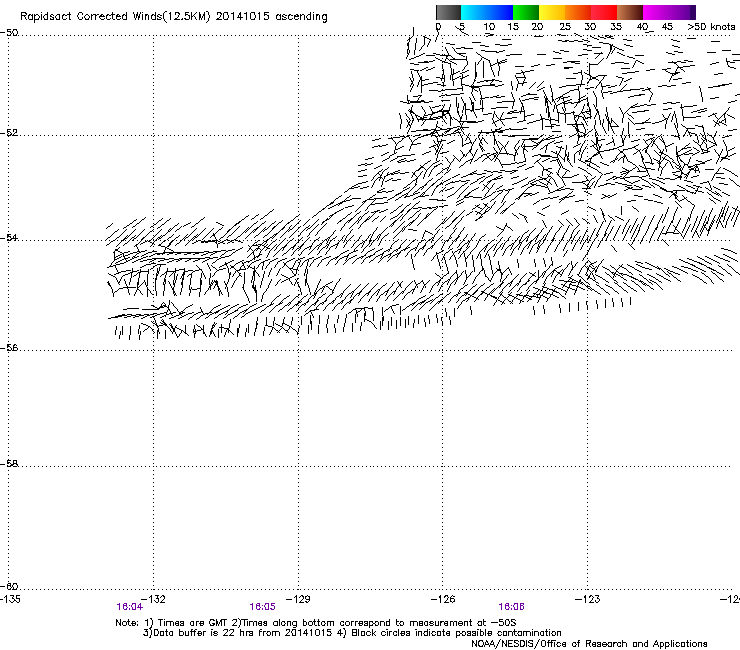The width and height of the screenshot is (740, 650).
Task: Click the latitude label '-58'
Action: coord(9,464)
